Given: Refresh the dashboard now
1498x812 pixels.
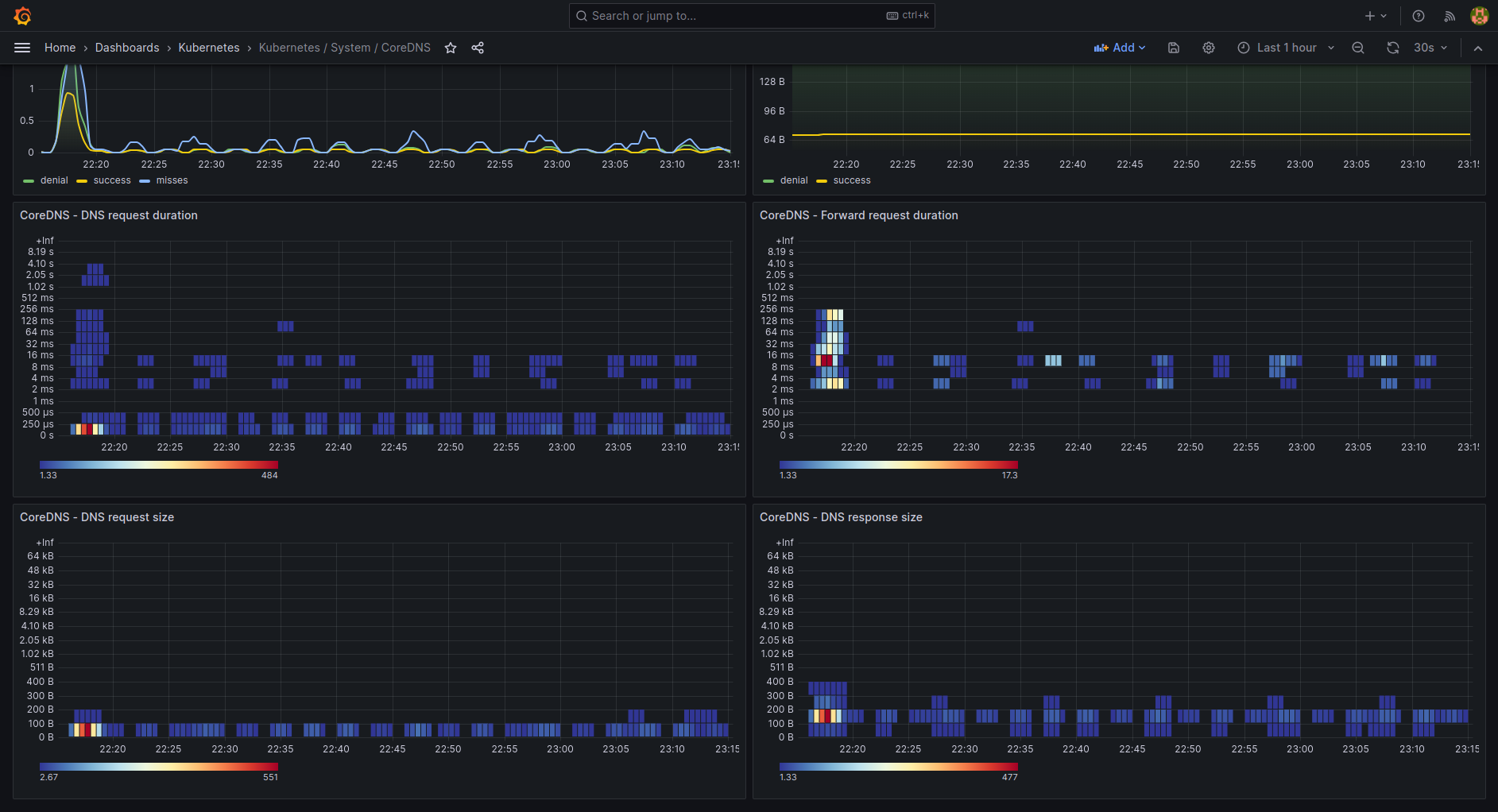Looking at the screenshot, I should tap(1393, 48).
